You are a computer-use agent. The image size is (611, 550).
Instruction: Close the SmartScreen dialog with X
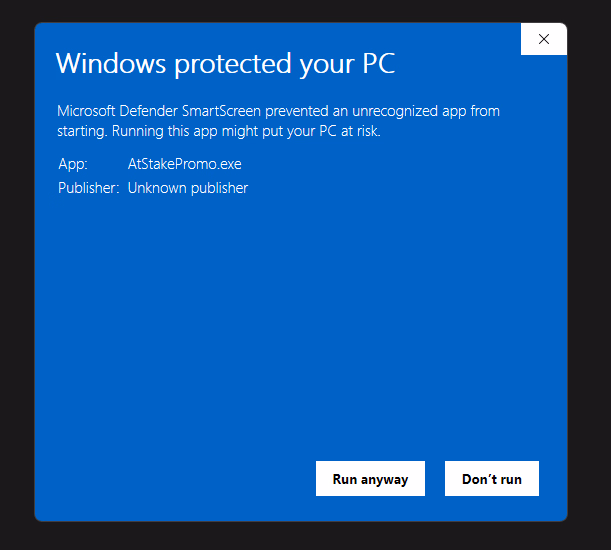544,39
